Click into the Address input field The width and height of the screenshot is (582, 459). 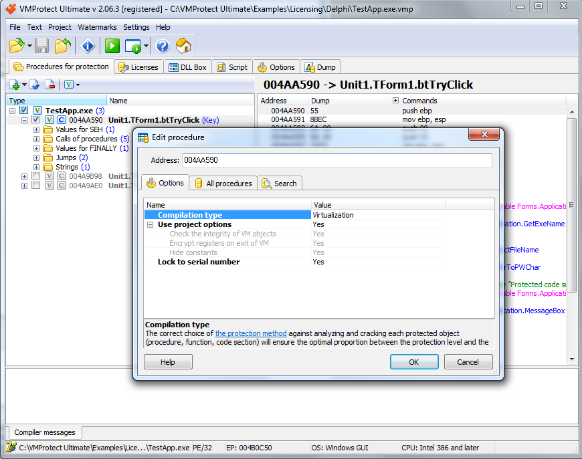pos(337,160)
